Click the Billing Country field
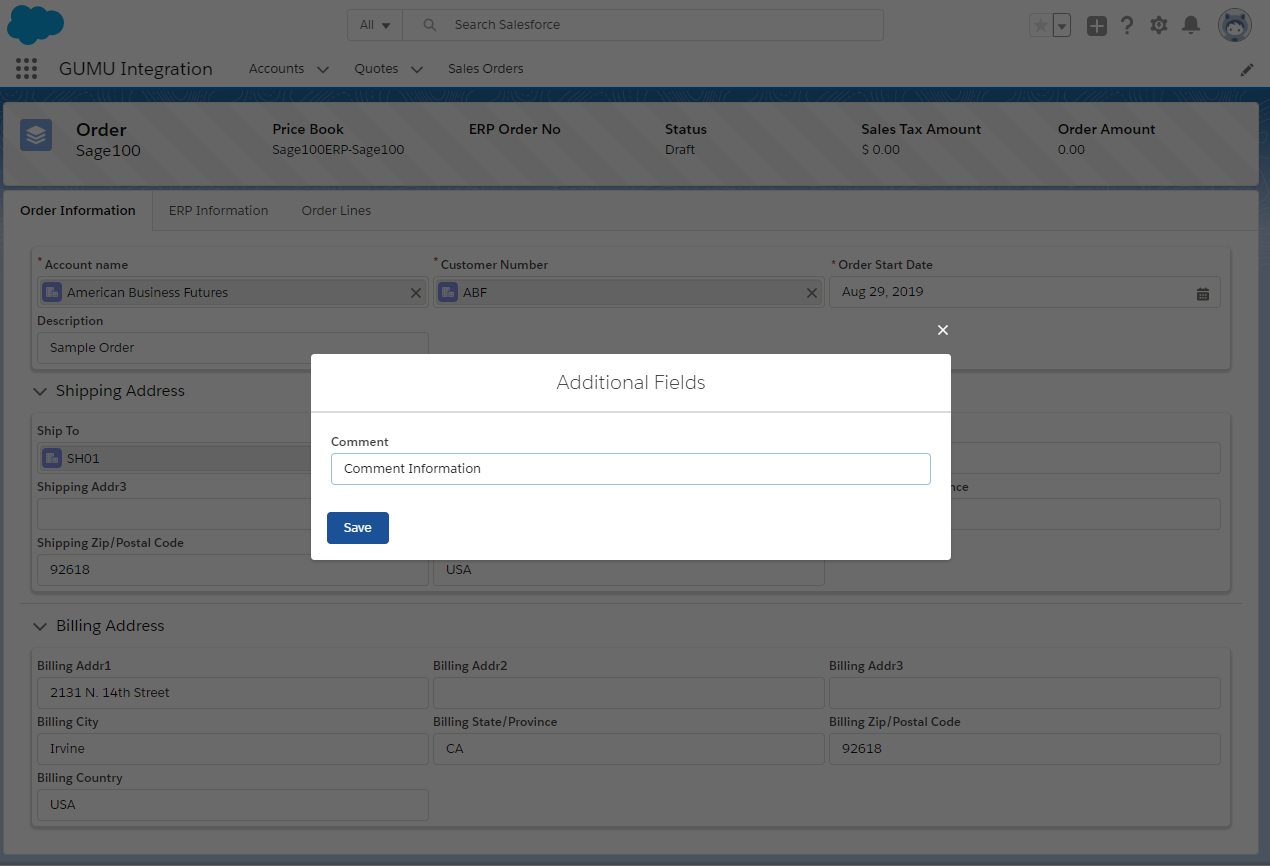 click(233, 805)
